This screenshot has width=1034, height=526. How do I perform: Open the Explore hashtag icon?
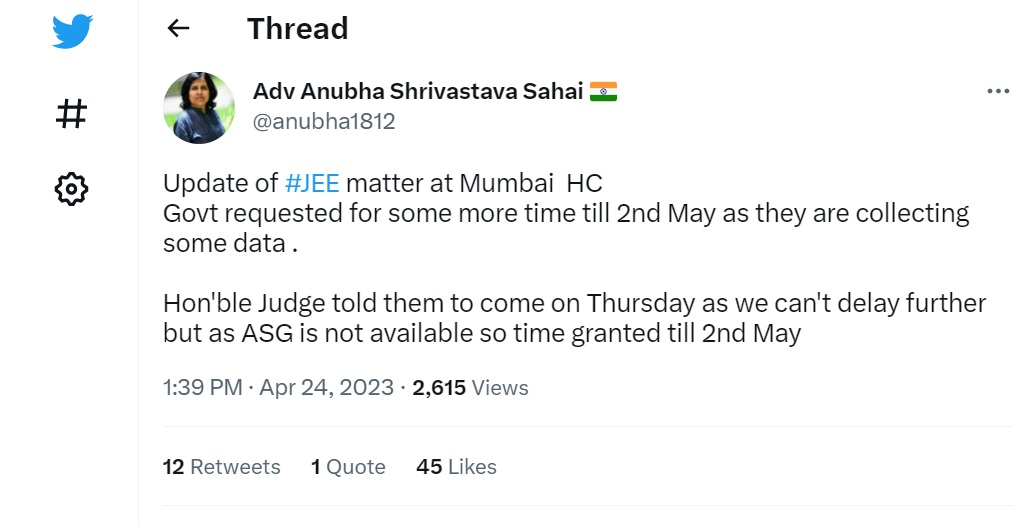72,113
